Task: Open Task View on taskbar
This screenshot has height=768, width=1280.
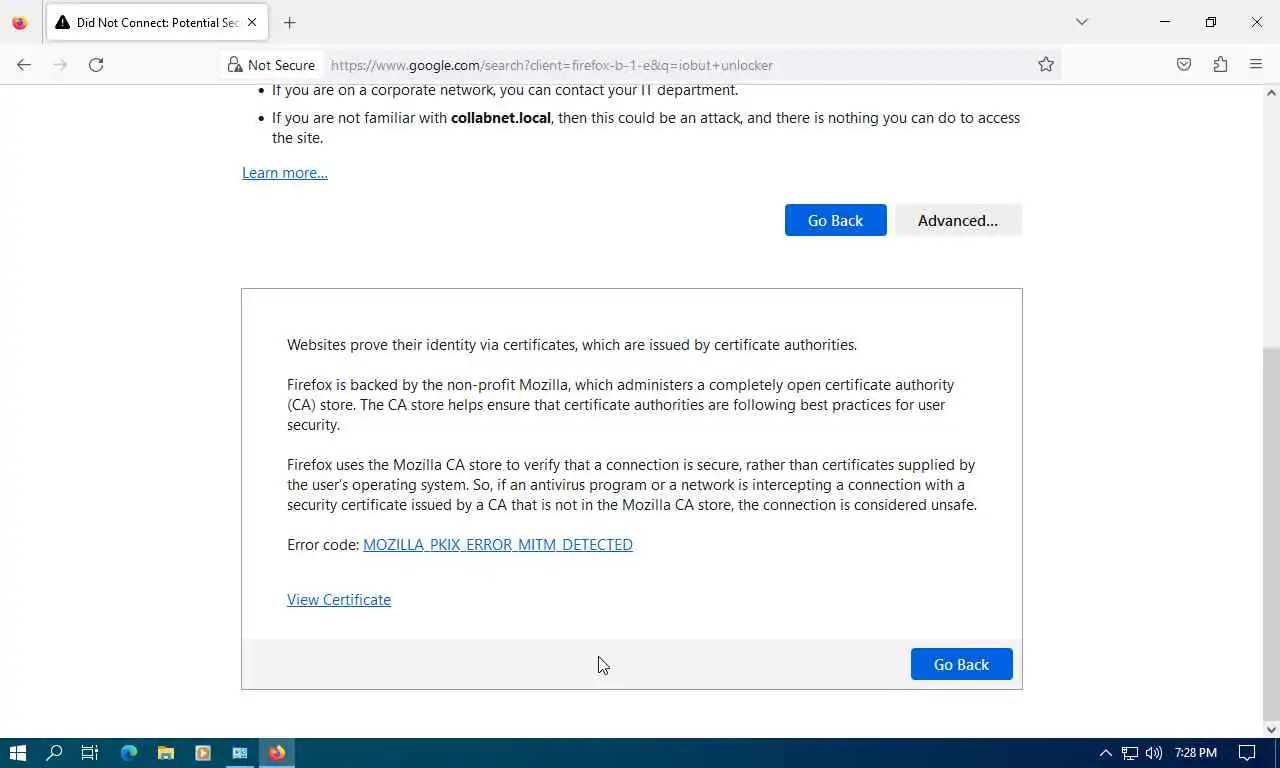Action: (90, 753)
